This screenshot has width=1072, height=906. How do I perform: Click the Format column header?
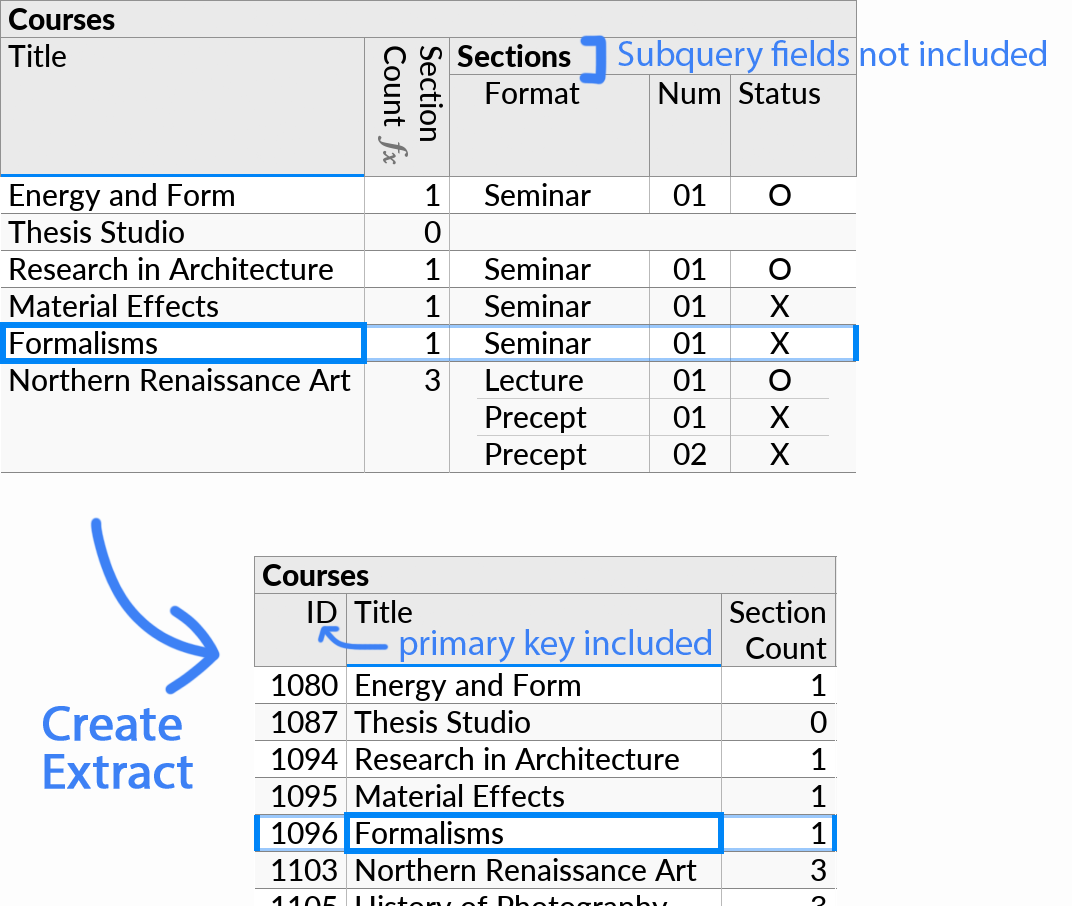[532, 94]
